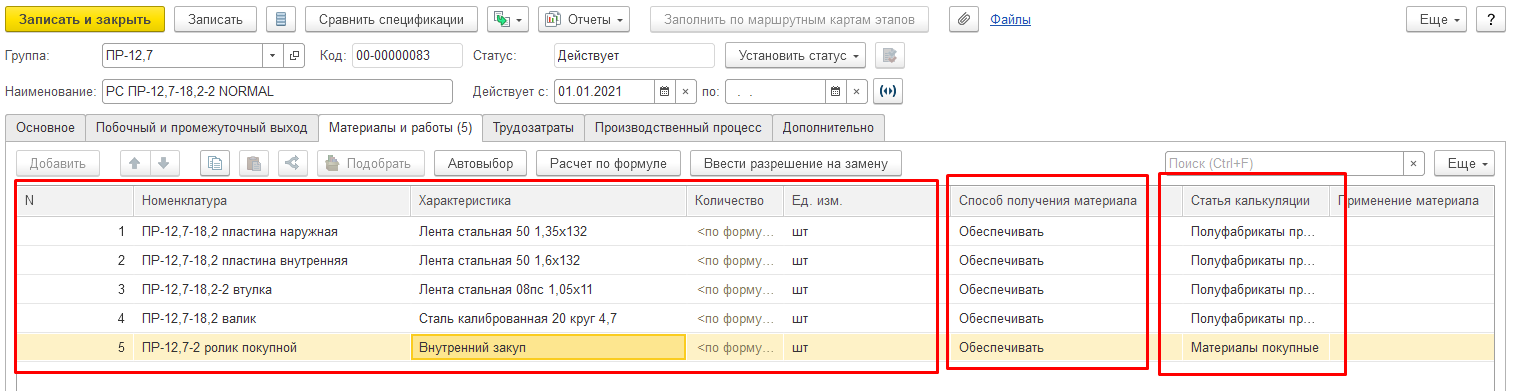Click the paste rows icon

[x=254, y=163]
